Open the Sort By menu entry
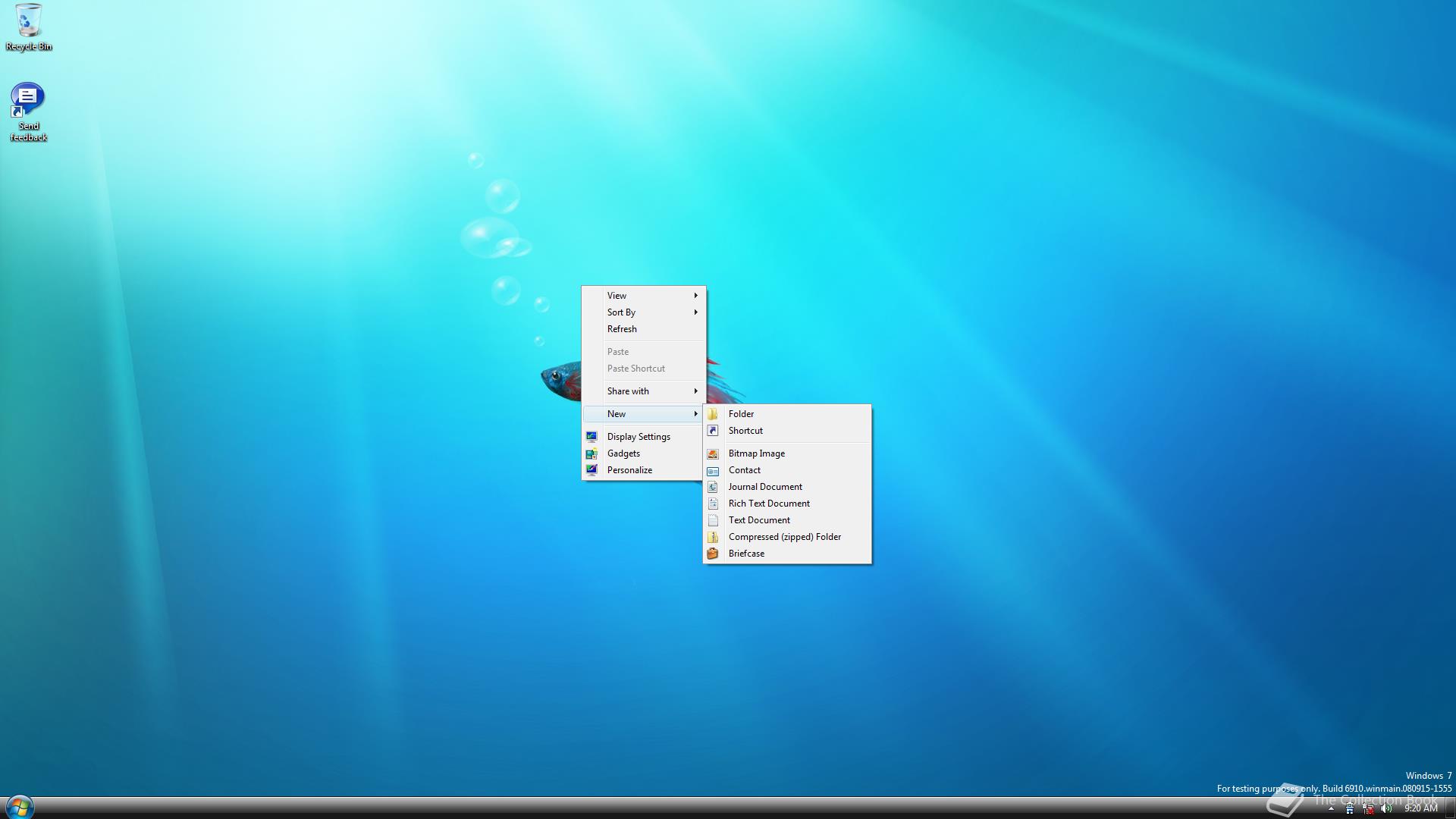1456x819 pixels. (x=644, y=312)
